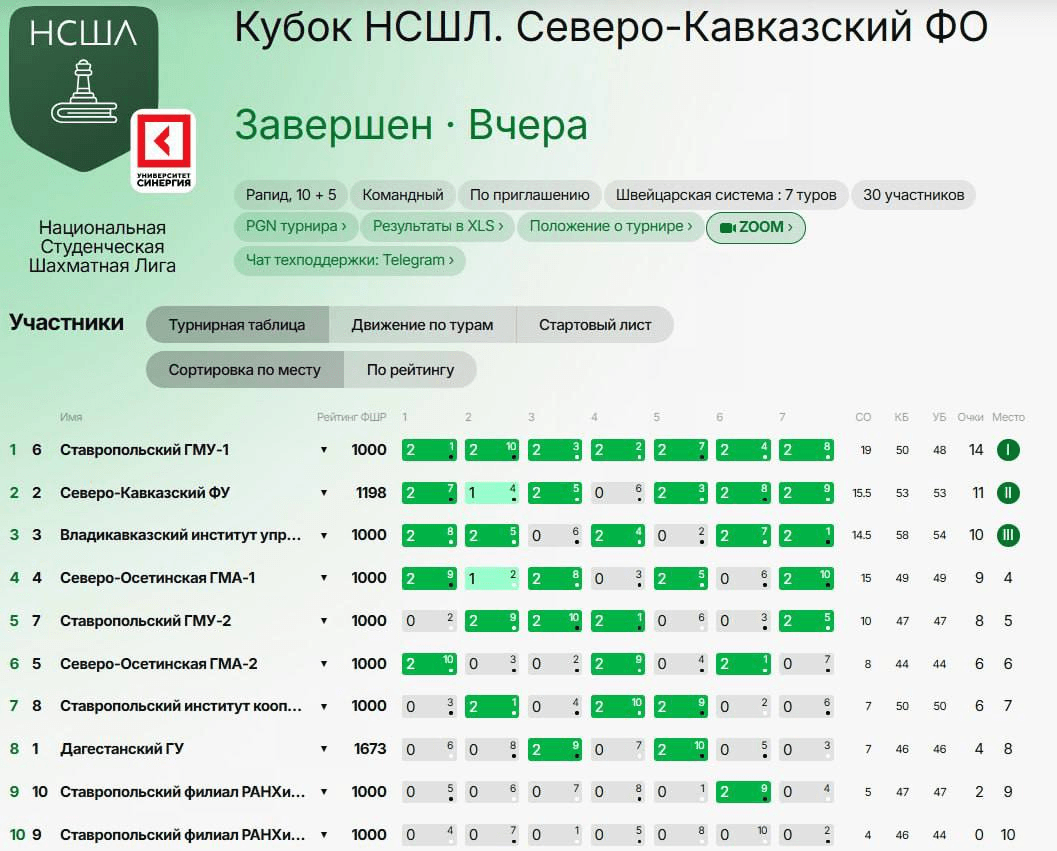Viewport: 1057px width, 851px height.
Task: Expand Ставропольский ГМУ-1 row details
Action: (x=324, y=450)
